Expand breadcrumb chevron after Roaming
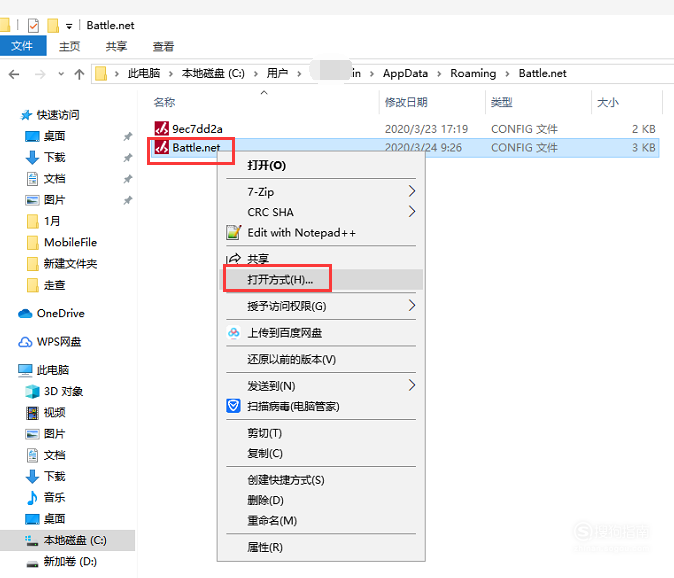The image size is (674, 578). tap(507, 74)
